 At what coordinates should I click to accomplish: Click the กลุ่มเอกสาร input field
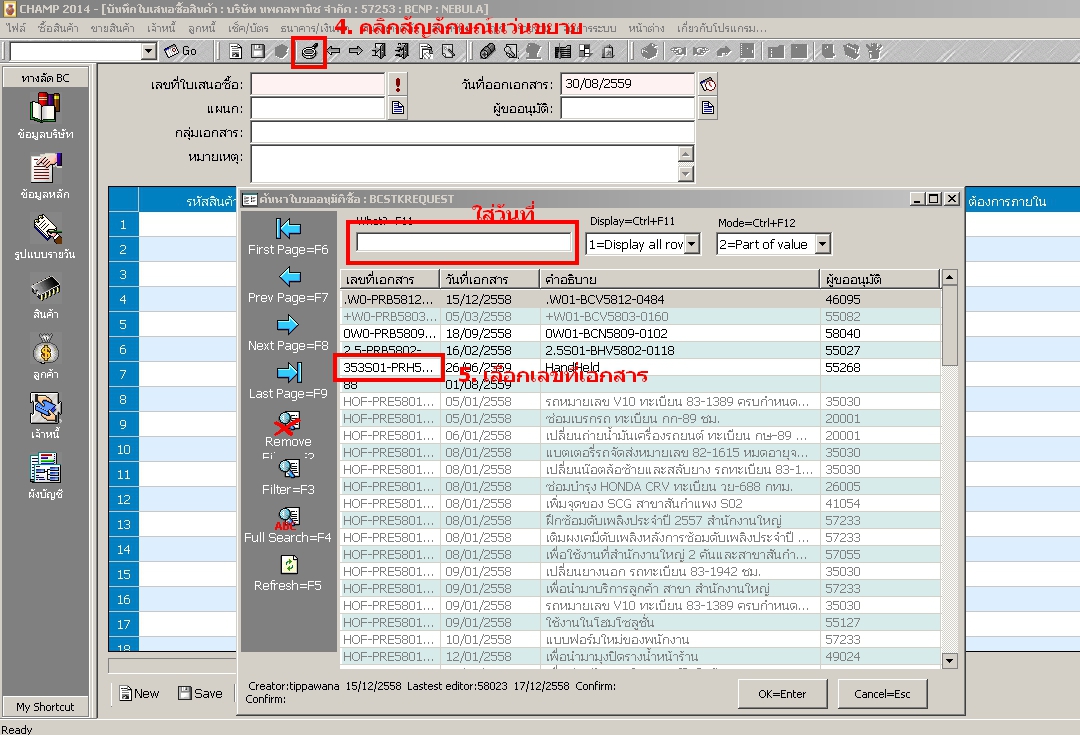click(x=472, y=132)
